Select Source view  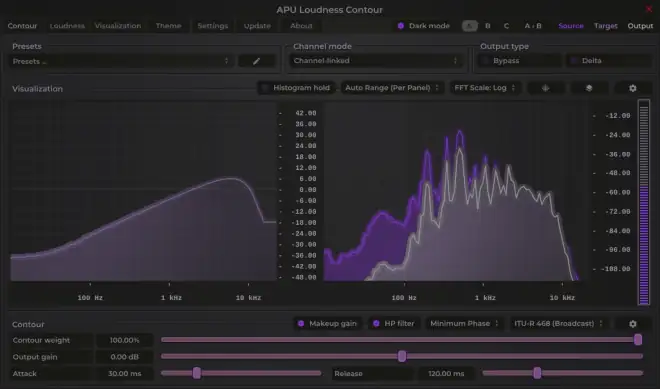571,26
